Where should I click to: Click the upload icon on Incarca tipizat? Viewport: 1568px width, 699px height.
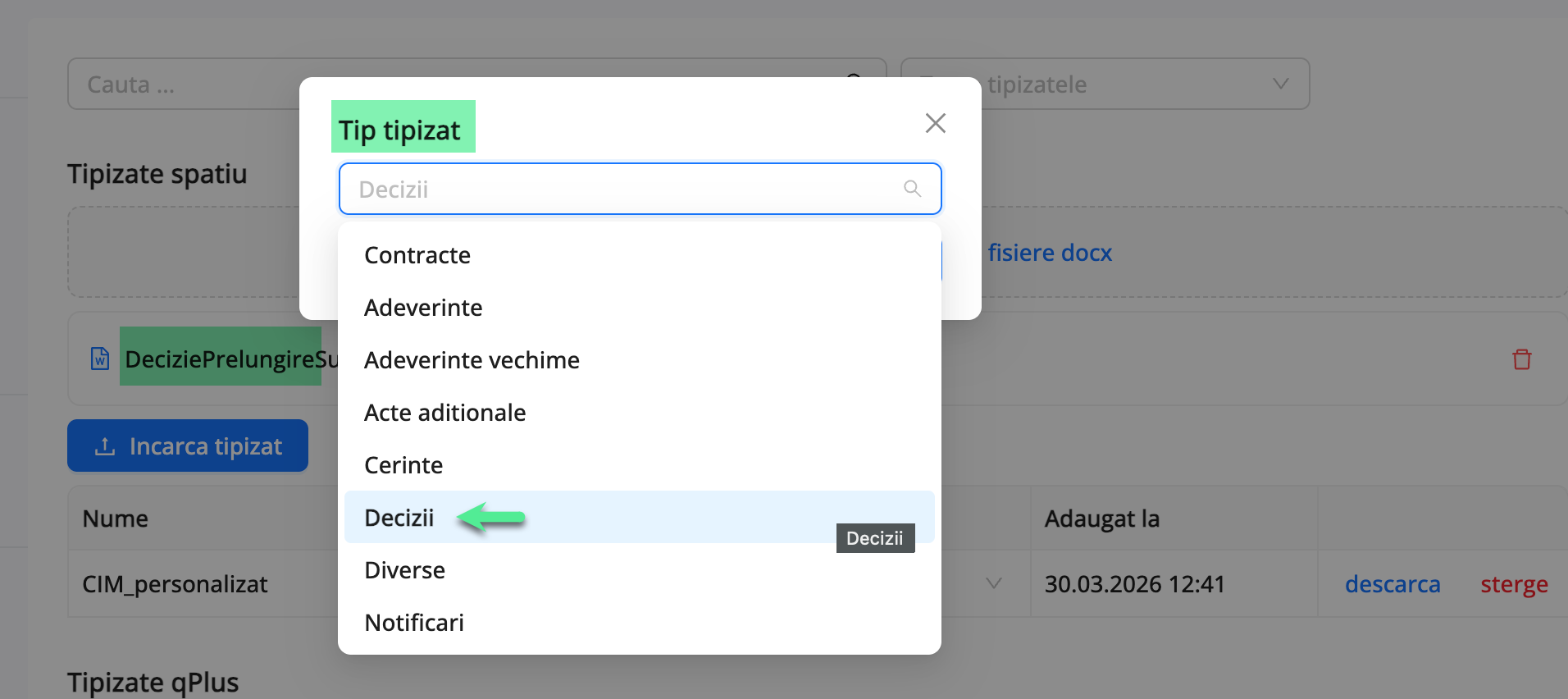(x=105, y=446)
